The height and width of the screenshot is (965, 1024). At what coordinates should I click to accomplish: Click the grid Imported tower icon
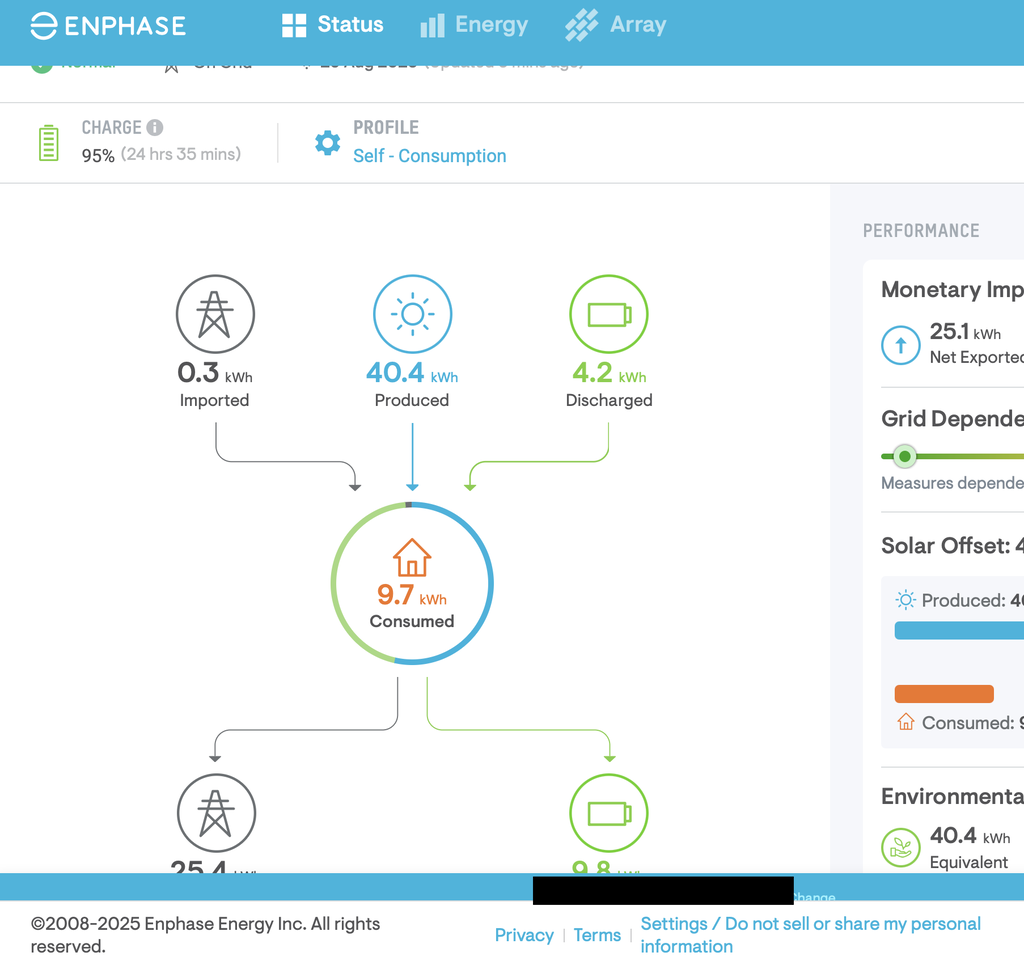click(x=215, y=314)
